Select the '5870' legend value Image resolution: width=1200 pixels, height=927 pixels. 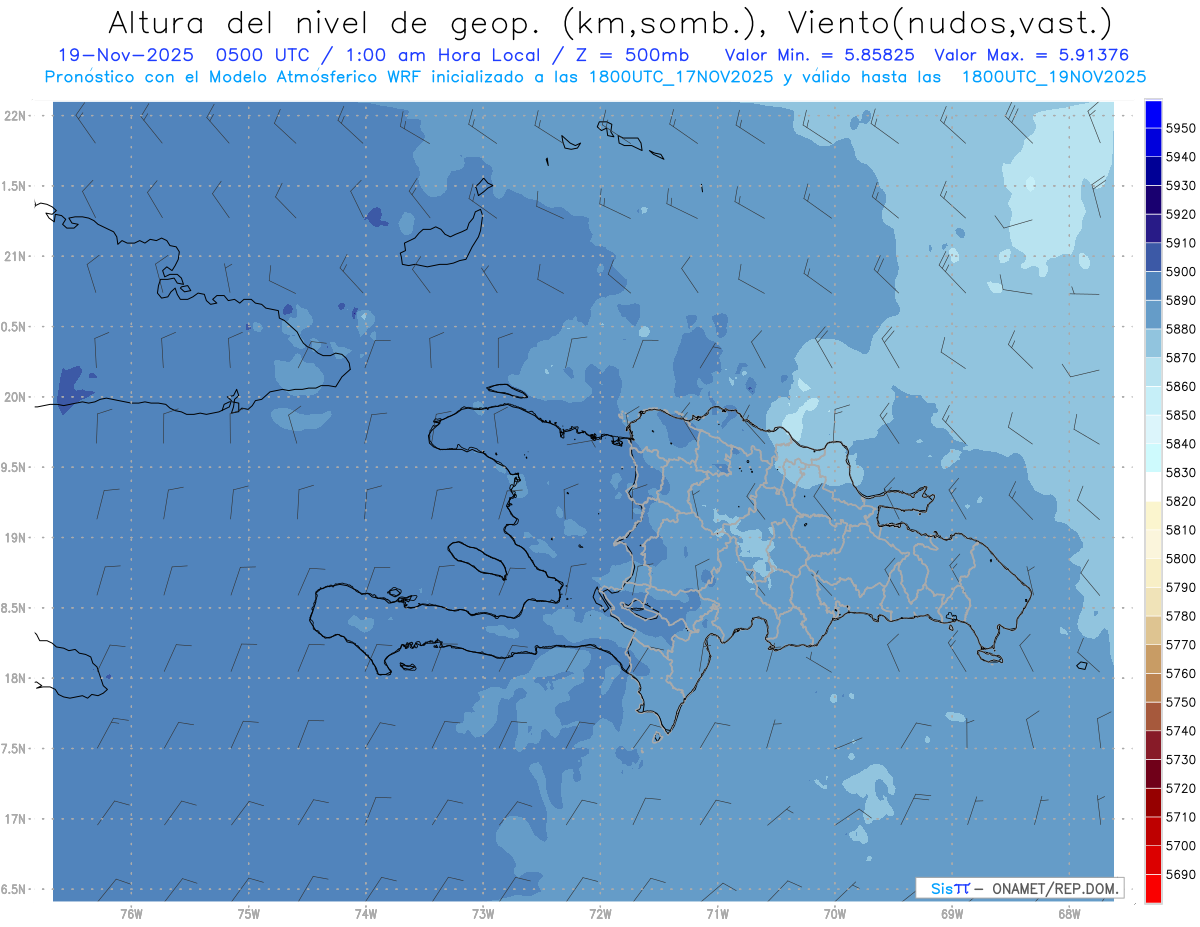1181,357
